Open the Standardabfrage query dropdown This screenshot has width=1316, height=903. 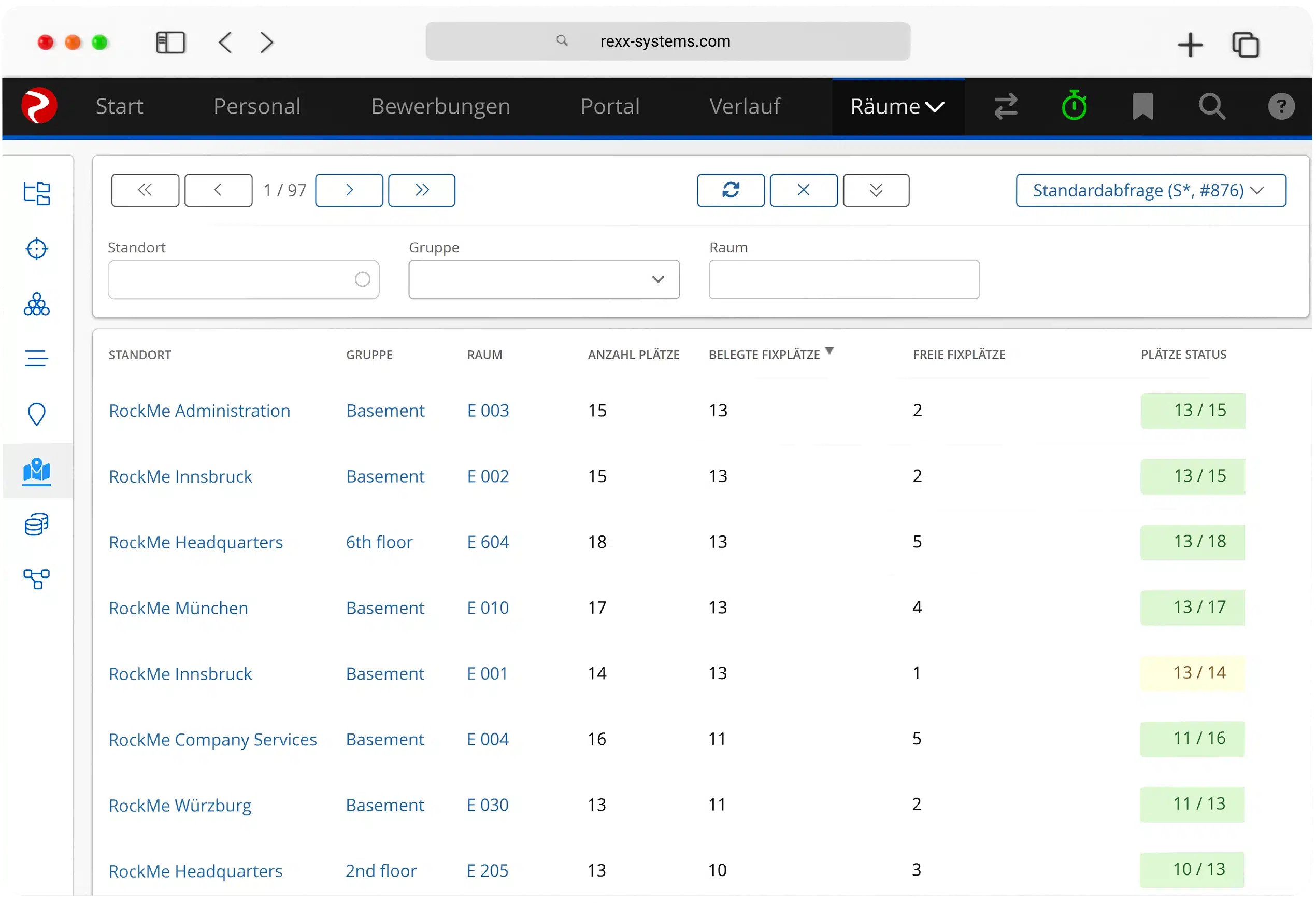point(1150,190)
